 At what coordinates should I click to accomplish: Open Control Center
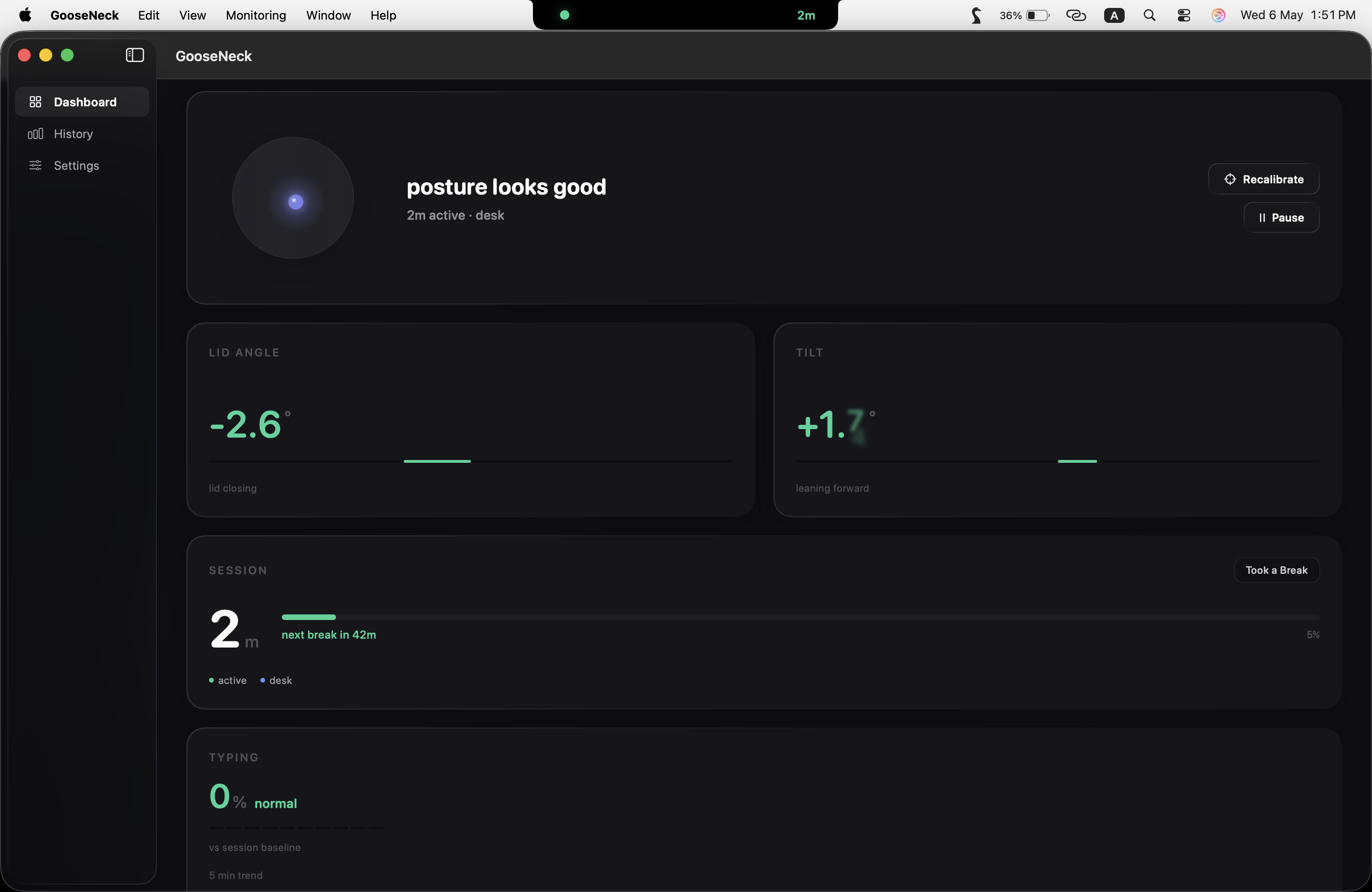[1184, 15]
